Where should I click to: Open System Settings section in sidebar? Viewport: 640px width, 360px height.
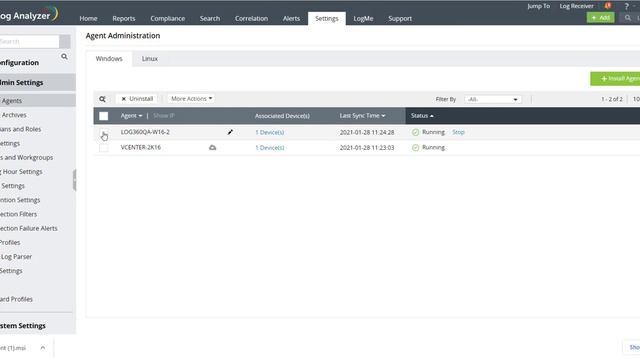23,326
